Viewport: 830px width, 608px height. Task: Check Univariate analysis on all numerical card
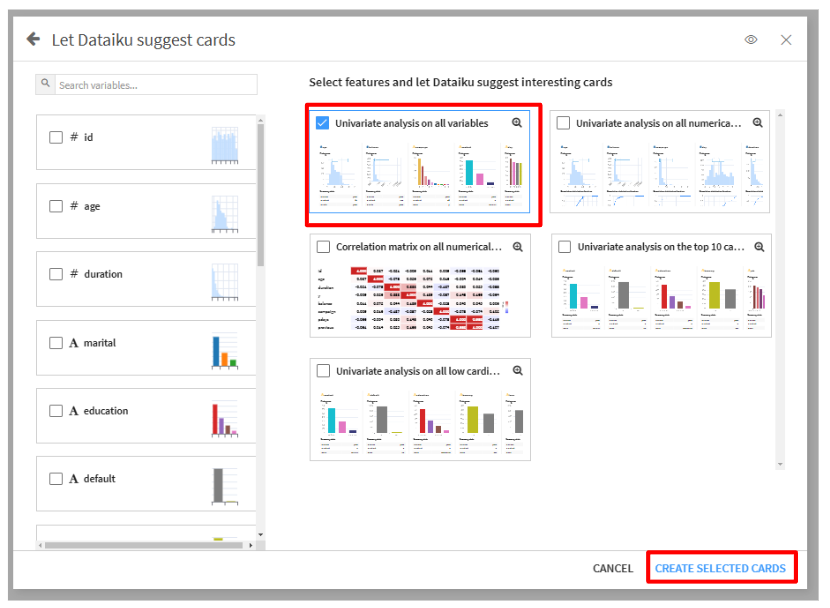click(563, 123)
